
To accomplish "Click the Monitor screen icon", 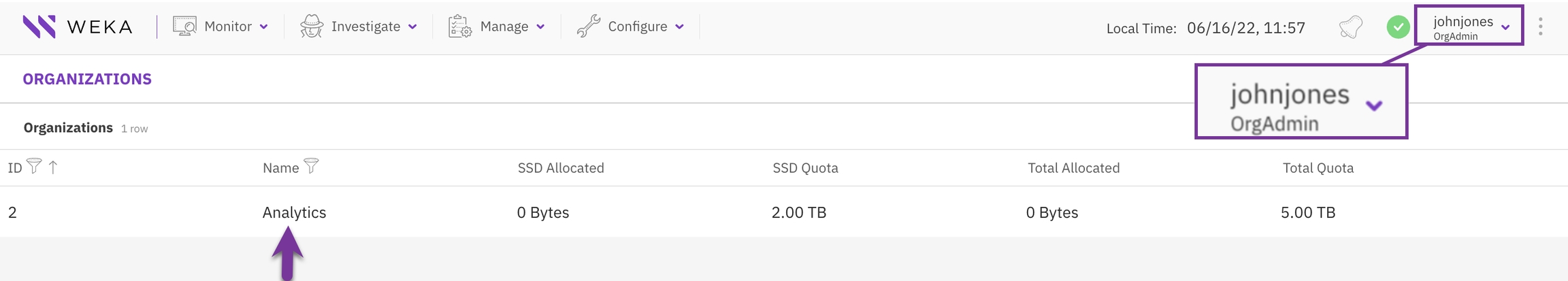I will [x=184, y=27].
